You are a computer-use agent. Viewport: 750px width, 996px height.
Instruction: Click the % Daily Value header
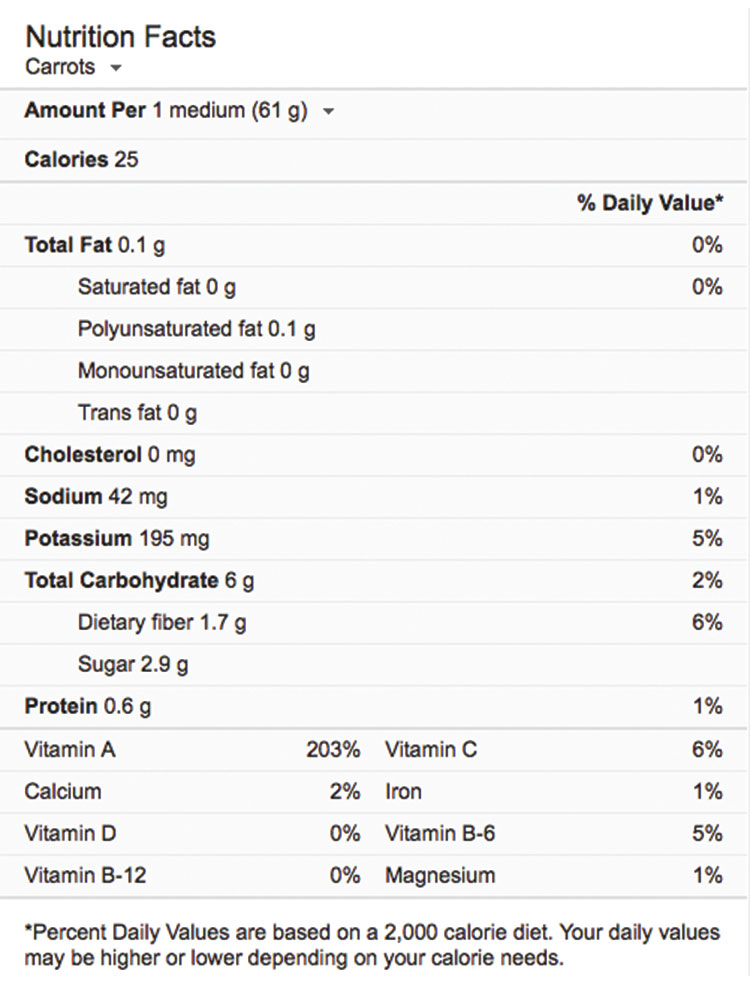[649, 203]
